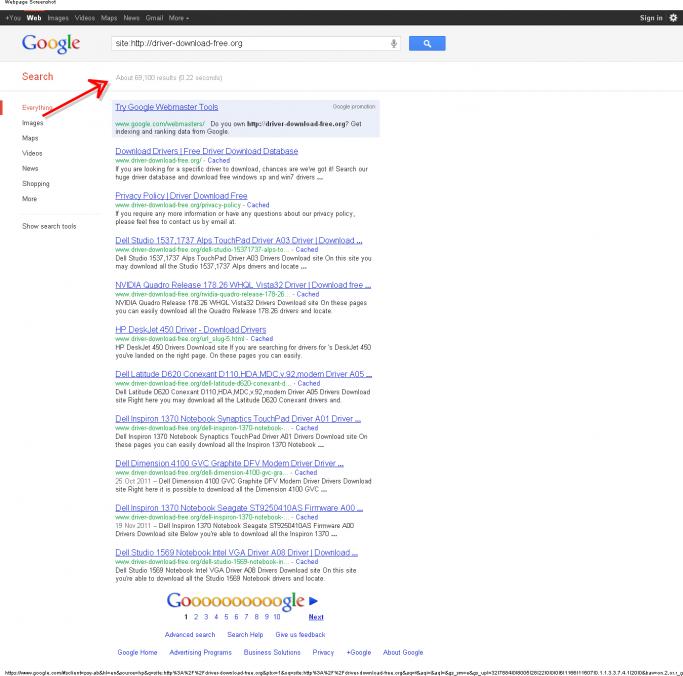Filter by Maps in left sidebar
This screenshot has width=683, height=676.
[30, 138]
